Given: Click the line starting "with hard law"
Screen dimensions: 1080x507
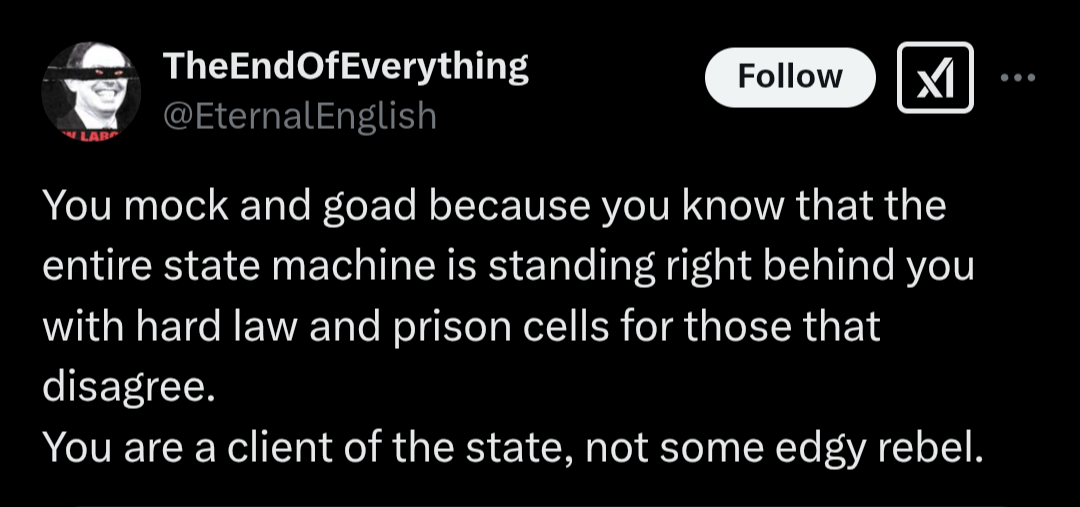Looking at the screenshot, I should pos(461,327).
